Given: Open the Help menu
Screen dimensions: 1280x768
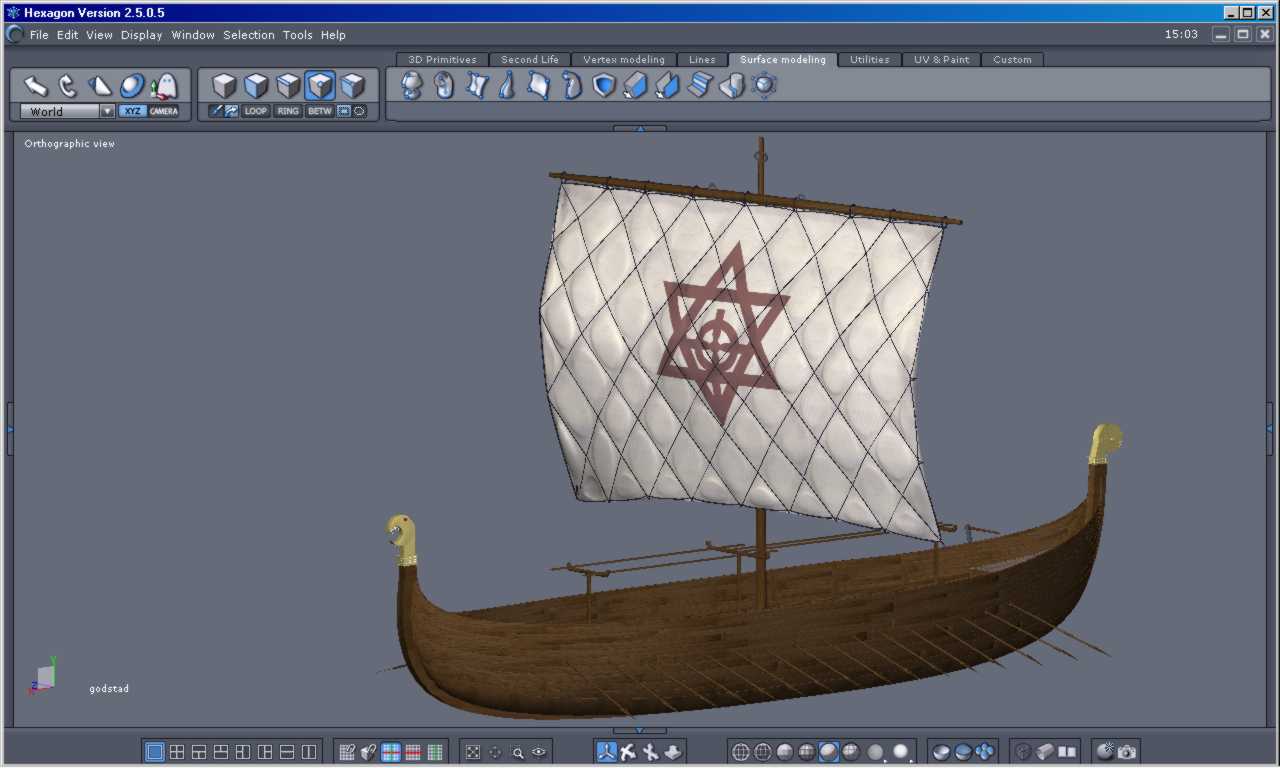Looking at the screenshot, I should (333, 35).
